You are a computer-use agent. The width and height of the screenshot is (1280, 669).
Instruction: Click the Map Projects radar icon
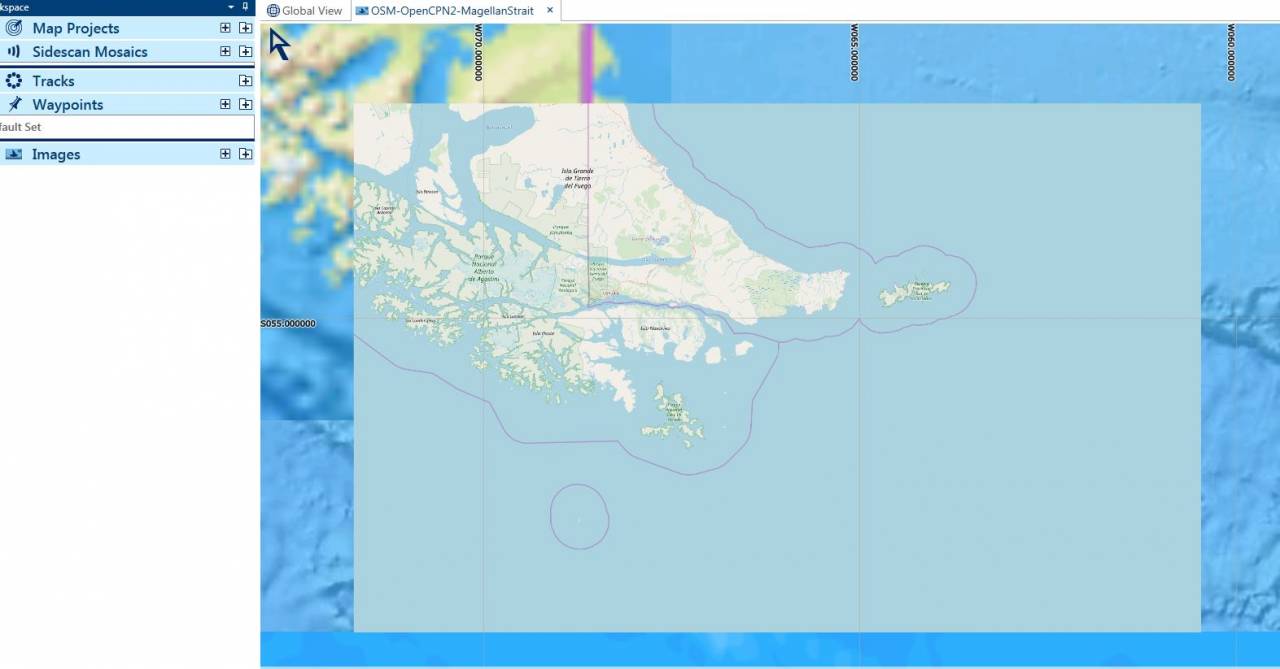coord(14,28)
